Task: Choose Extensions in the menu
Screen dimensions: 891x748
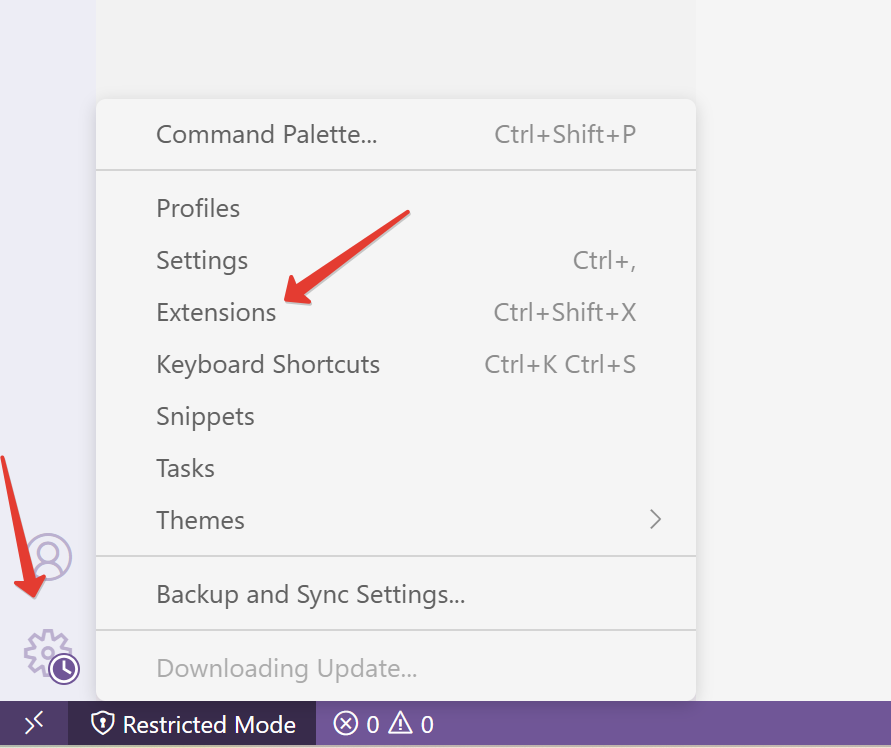Action: point(216,312)
